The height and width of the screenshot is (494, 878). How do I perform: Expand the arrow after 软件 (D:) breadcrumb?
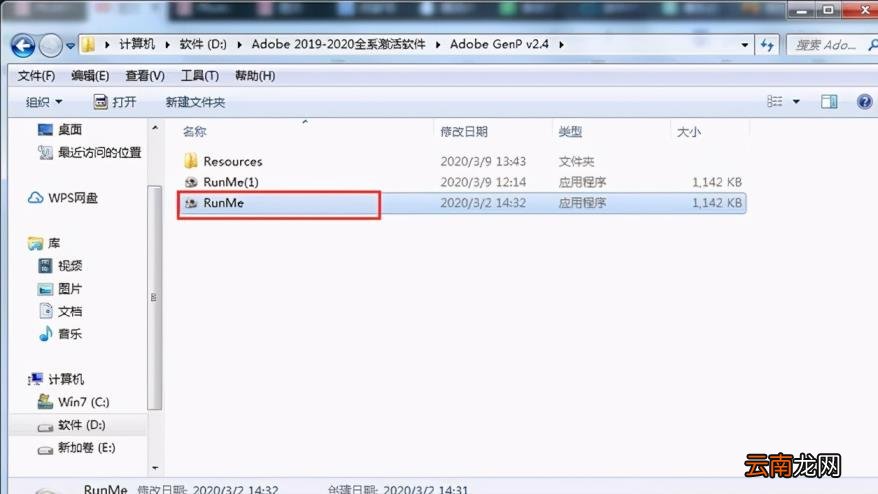pos(239,44)
